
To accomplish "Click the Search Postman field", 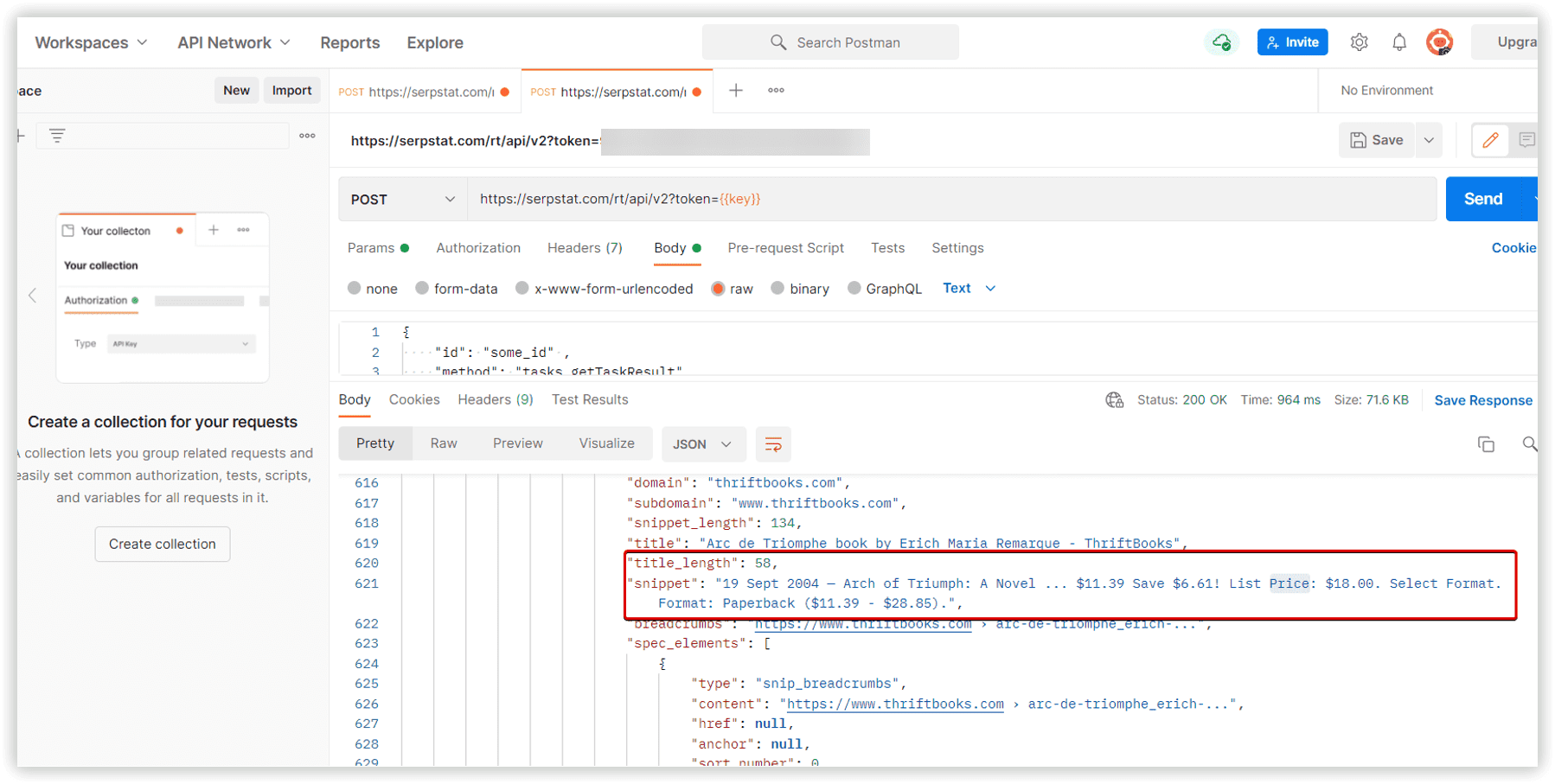I will pos(830,42).
